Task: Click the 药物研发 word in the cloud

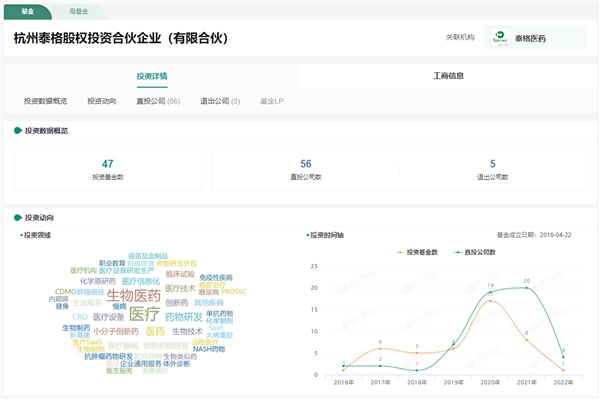Action: (x=184, y=317)
